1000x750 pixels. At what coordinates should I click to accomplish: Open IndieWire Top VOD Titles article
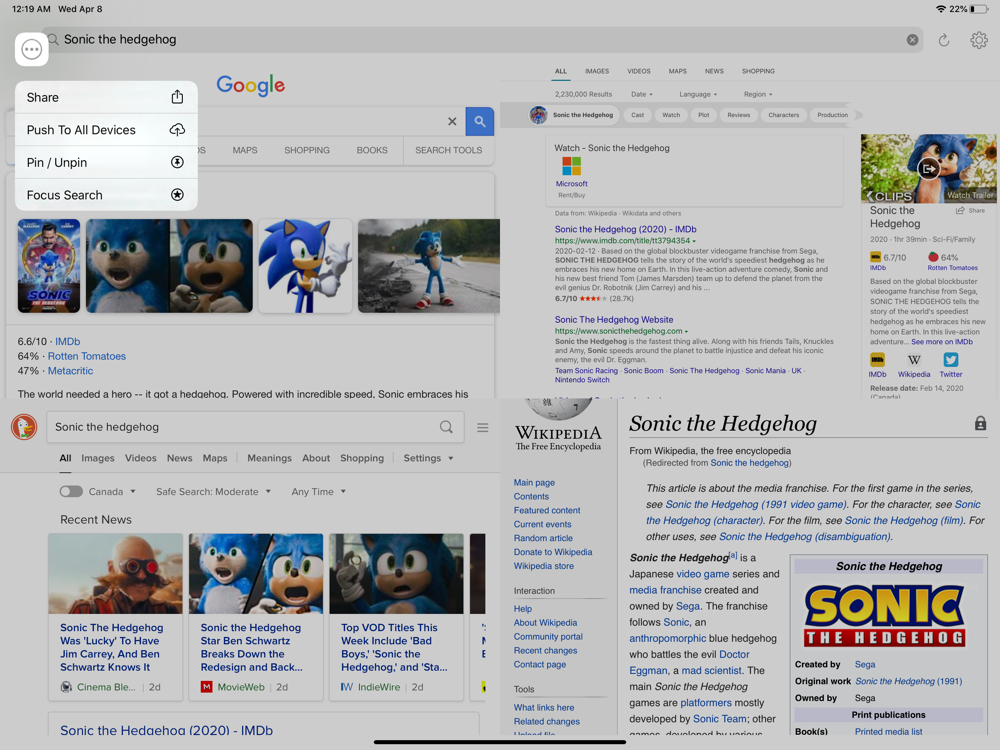tap(396, 617)
